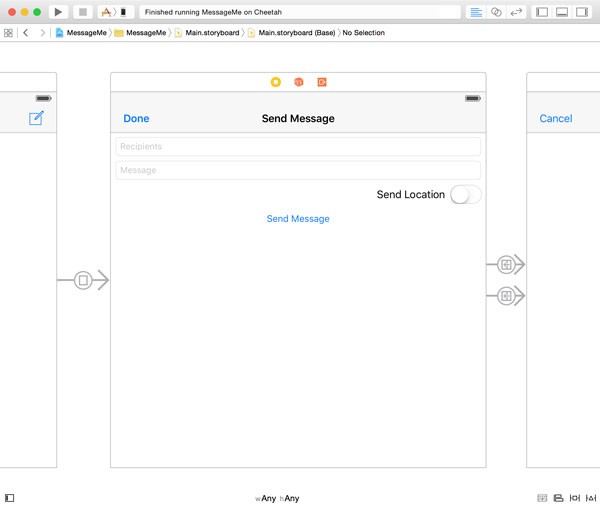Open No Selection jump bar item
The height and width of the screenshot is (506, 600).
pyautogui.click(x=364, y=33)
